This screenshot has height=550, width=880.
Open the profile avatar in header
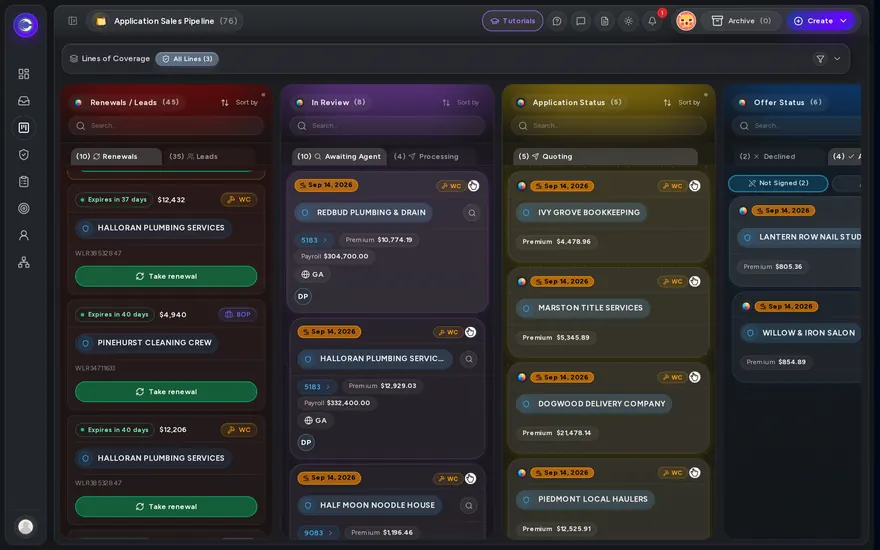[x=686, y=21]
